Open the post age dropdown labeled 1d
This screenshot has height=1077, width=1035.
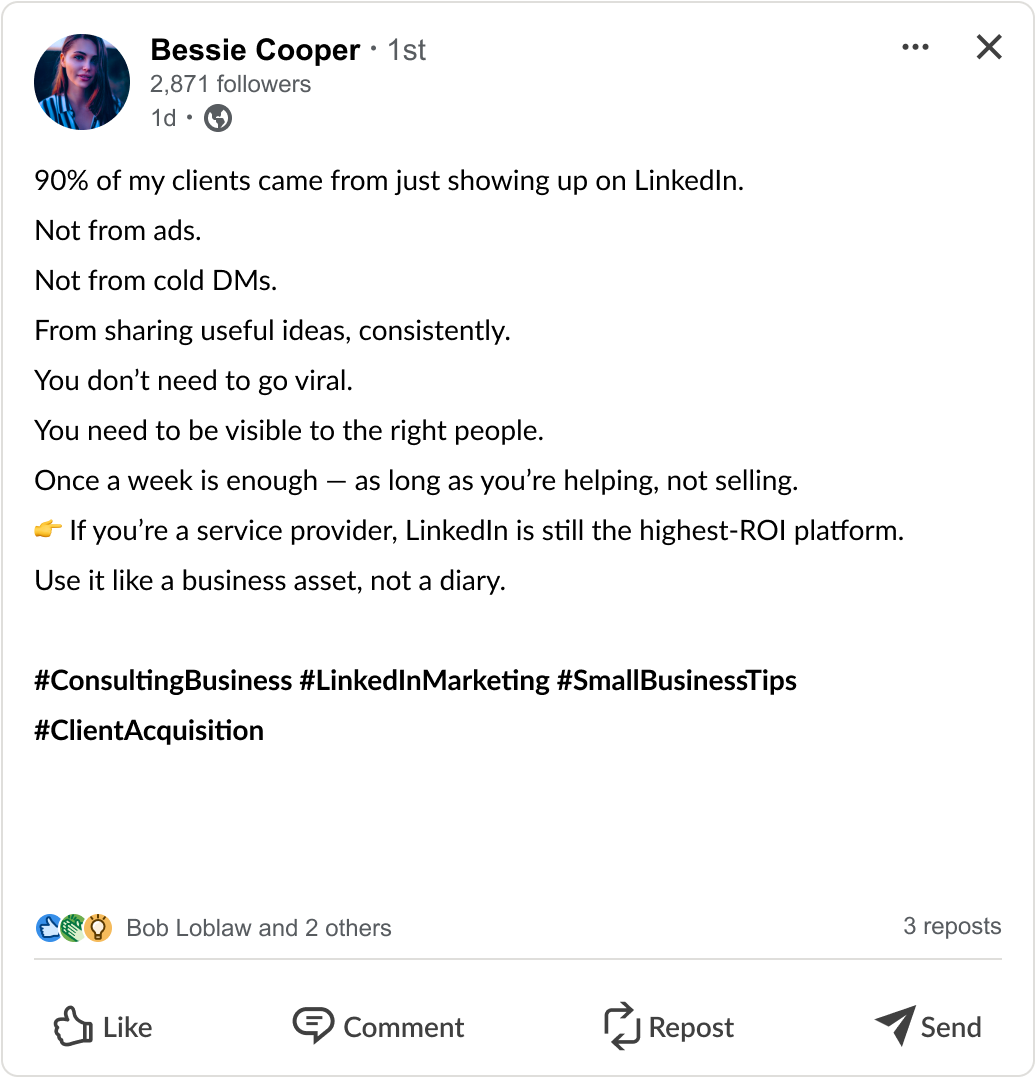pos(161,118)
